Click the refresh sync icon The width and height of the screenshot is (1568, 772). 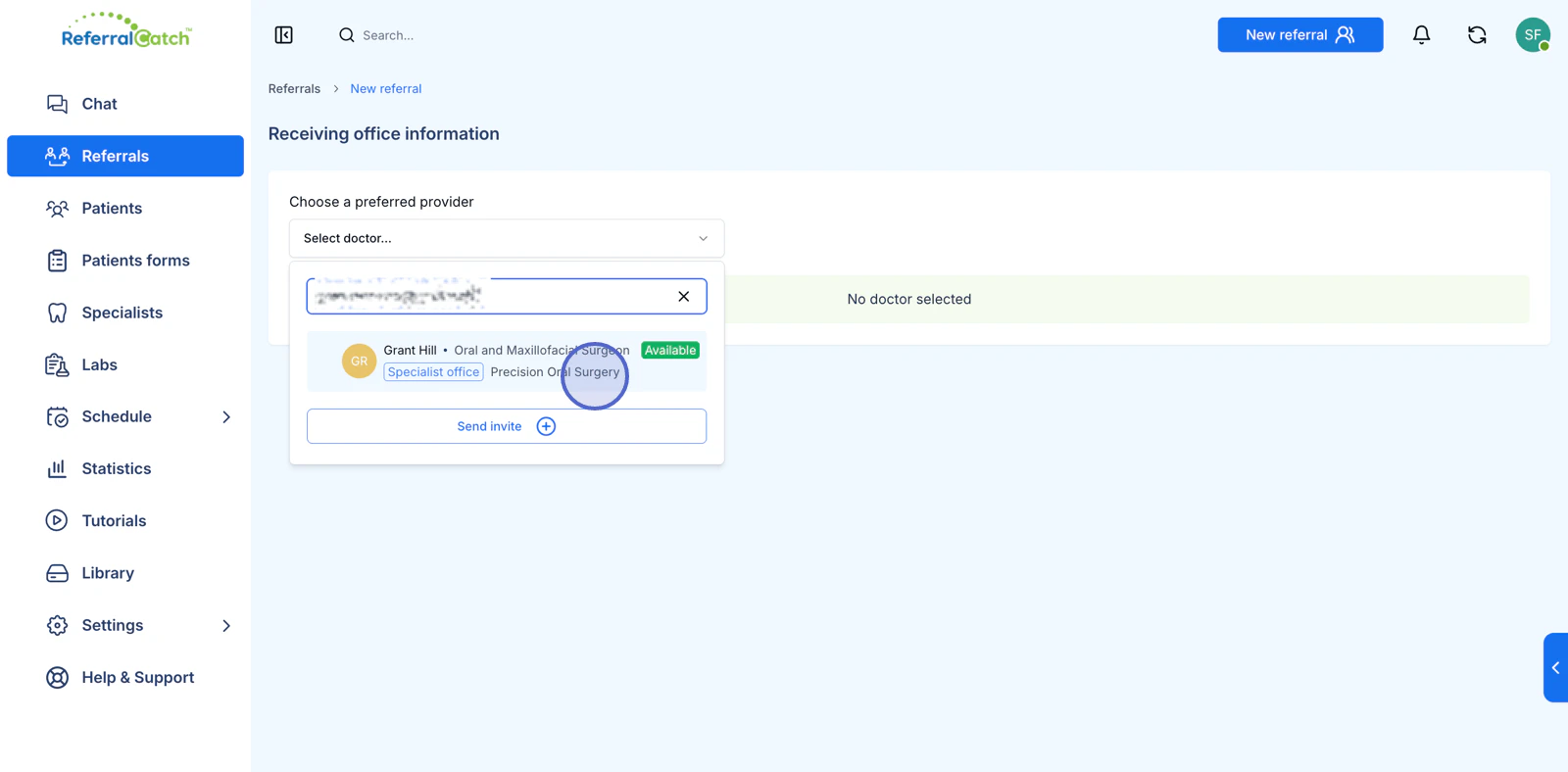(1477, 35)
